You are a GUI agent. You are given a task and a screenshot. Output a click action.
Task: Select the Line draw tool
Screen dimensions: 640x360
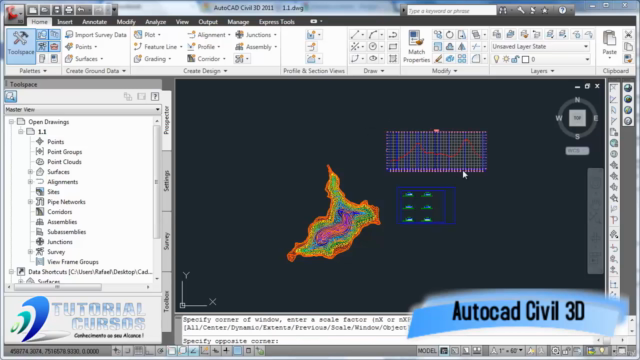coord(355,35)
